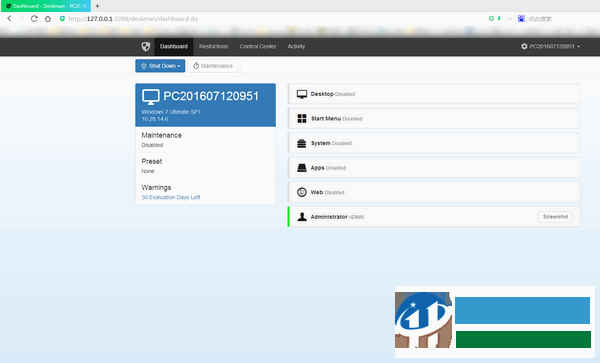The height and width of the screenshot is (363, 600).
Task: Click the Warnings heading
Action: 156,187
